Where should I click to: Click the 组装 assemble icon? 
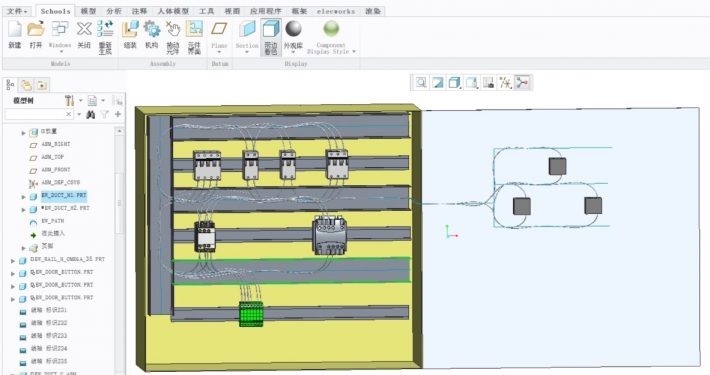point(130,34)
